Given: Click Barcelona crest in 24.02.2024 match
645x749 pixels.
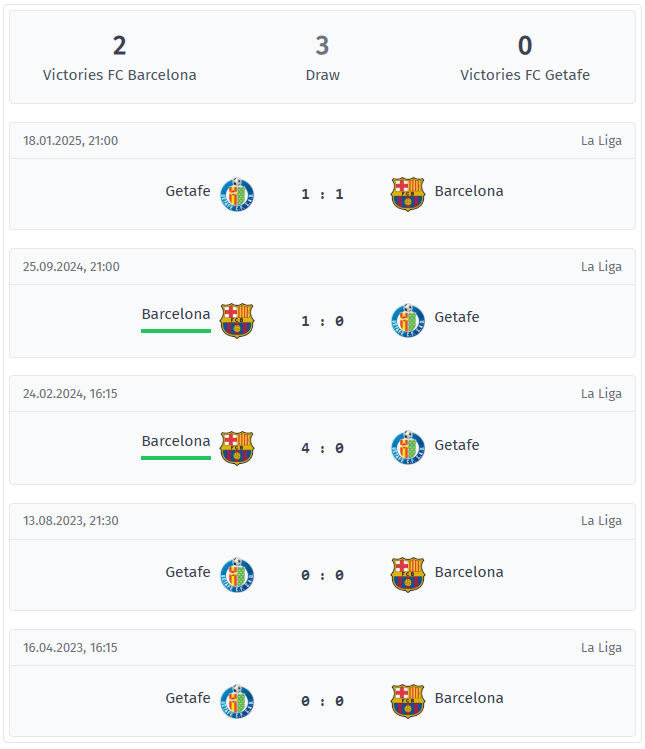Looking at the screenshot, I should 237,448.
